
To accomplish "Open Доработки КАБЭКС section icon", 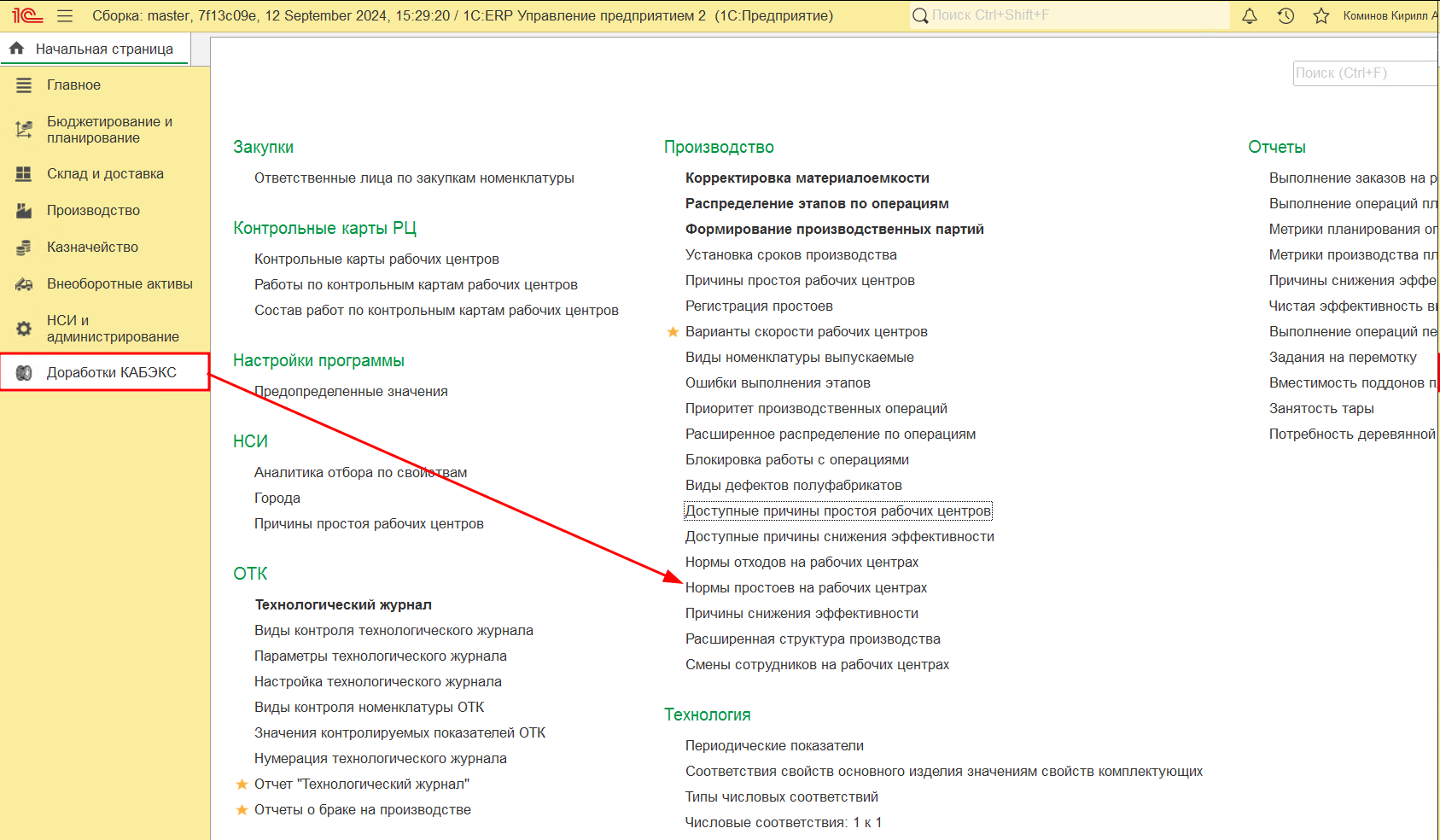I will (x=24, y=372).
